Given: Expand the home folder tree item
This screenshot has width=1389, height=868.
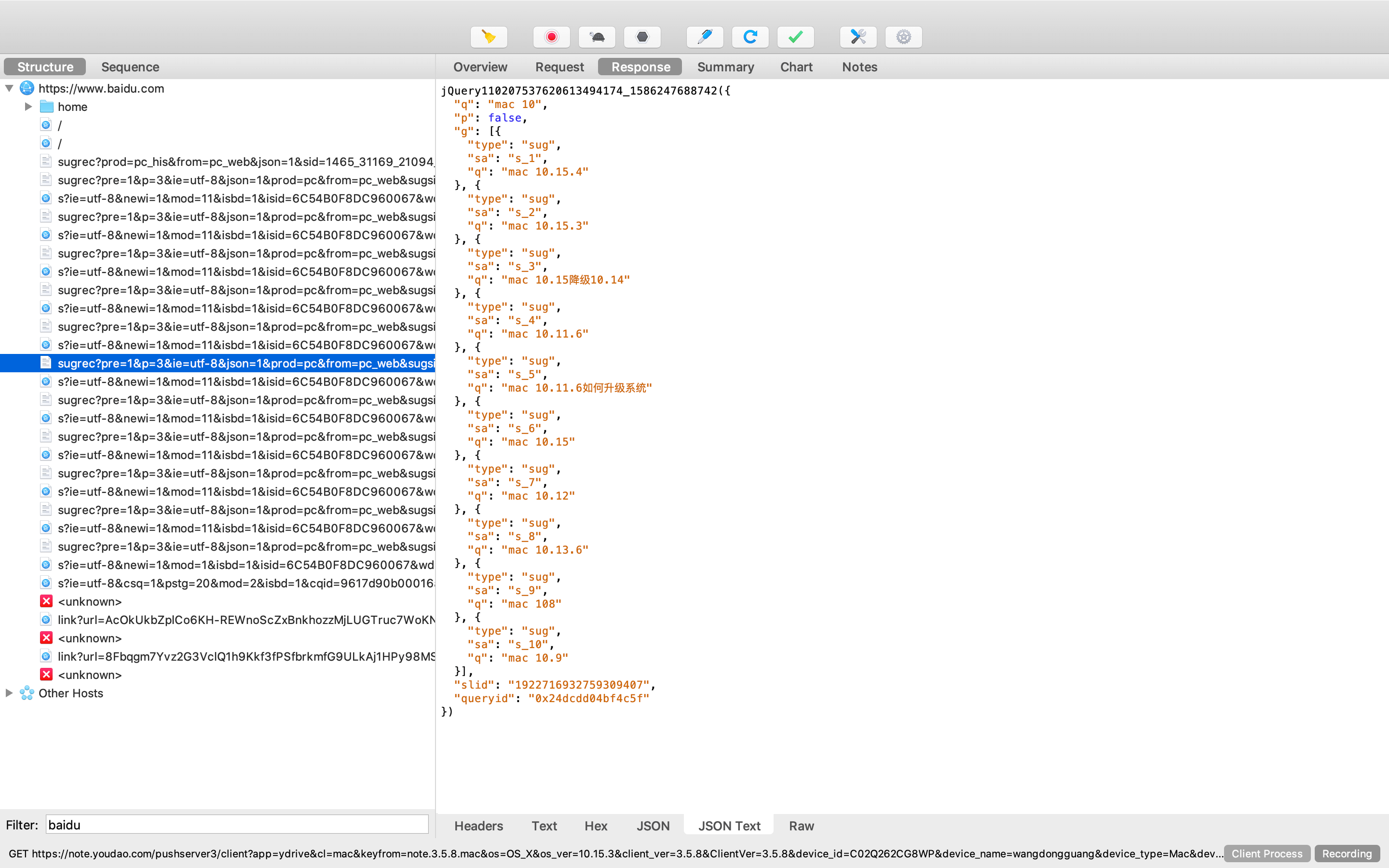Looking at the screenshot, I should (26, 107).
